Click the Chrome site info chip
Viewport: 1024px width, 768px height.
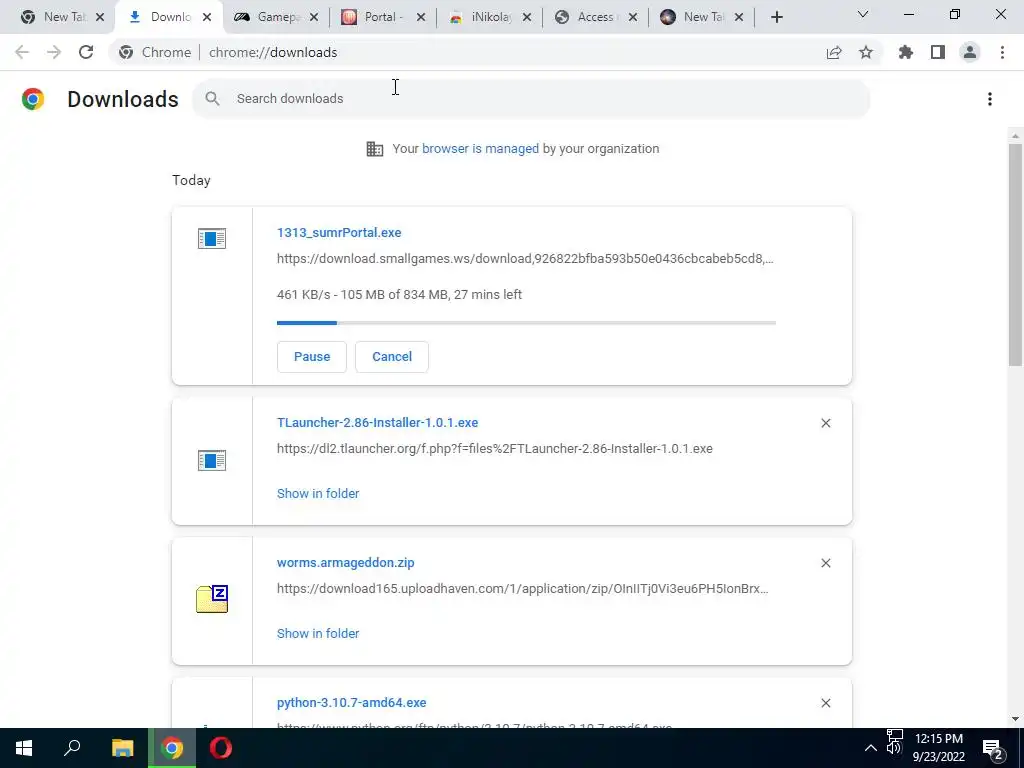(x=155, y=52)
